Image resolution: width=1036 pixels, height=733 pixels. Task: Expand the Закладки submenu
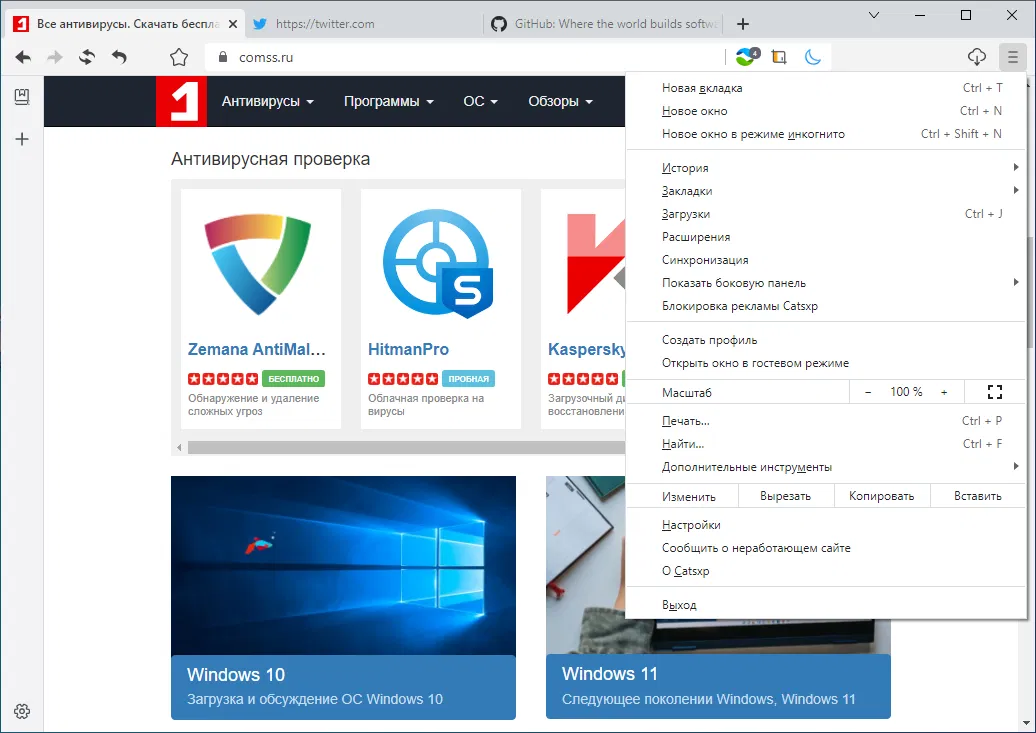click(826, 191)
